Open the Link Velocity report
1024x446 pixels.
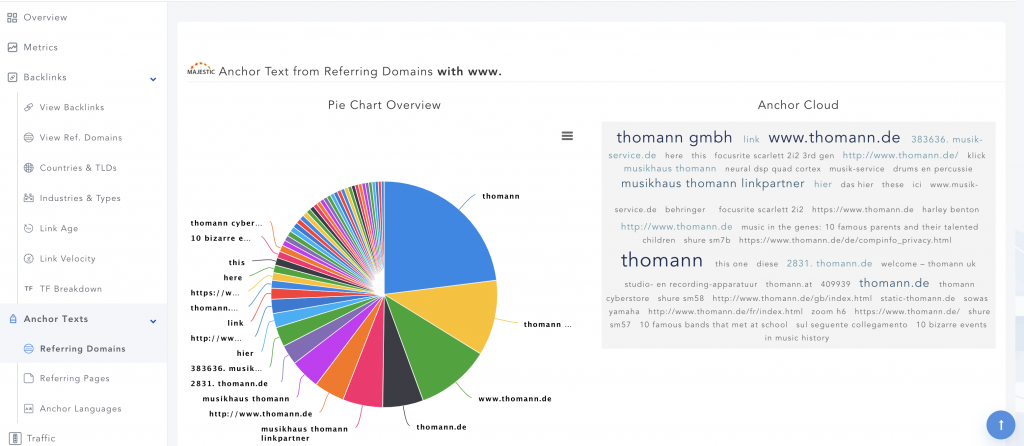click(x=68, y=259)
